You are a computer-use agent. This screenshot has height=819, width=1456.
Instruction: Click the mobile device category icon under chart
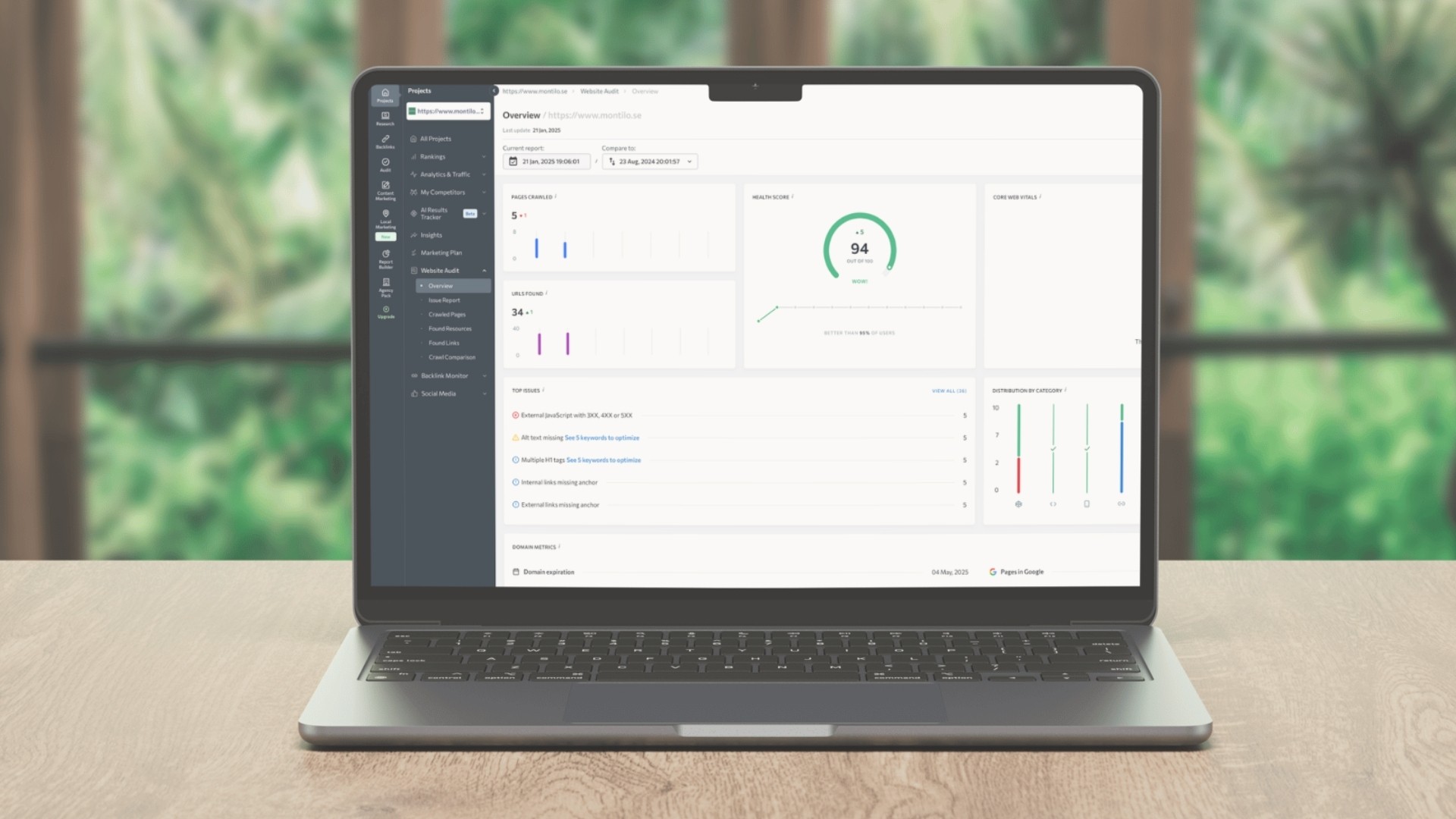[x=1087, y=504]
